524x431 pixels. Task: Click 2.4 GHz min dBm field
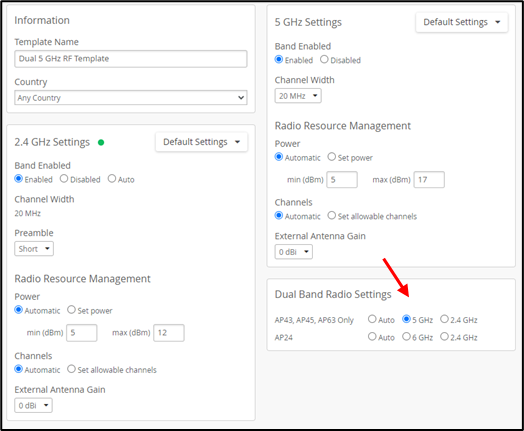tap(82, 333)
